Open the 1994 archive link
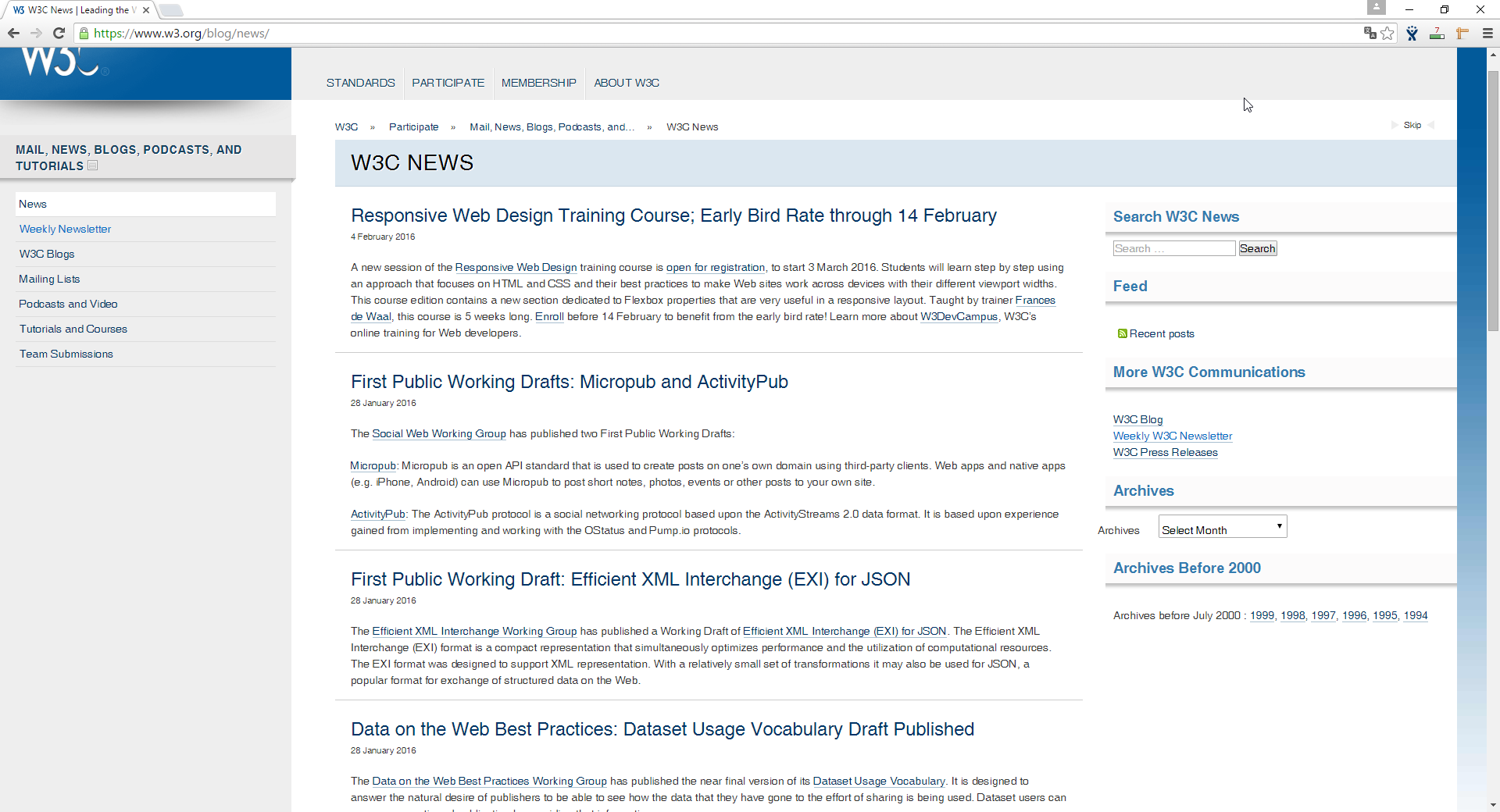 pyautogui.click(x=1416, y=615)
